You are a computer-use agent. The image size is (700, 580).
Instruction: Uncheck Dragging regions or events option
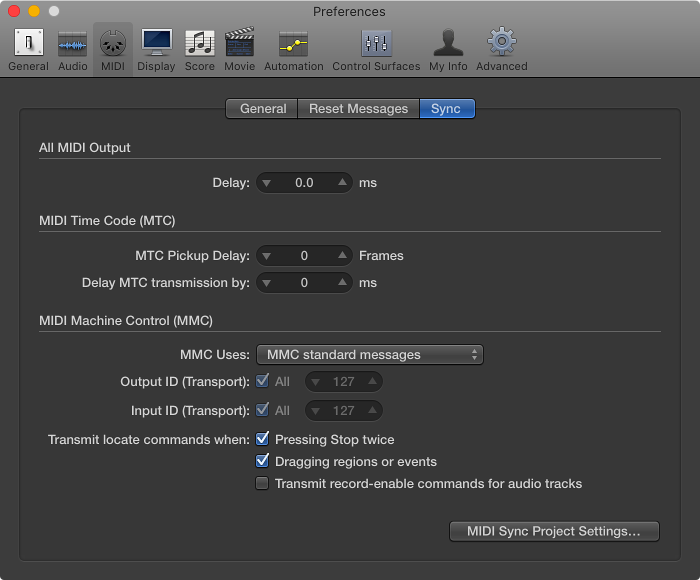[262, 461]
